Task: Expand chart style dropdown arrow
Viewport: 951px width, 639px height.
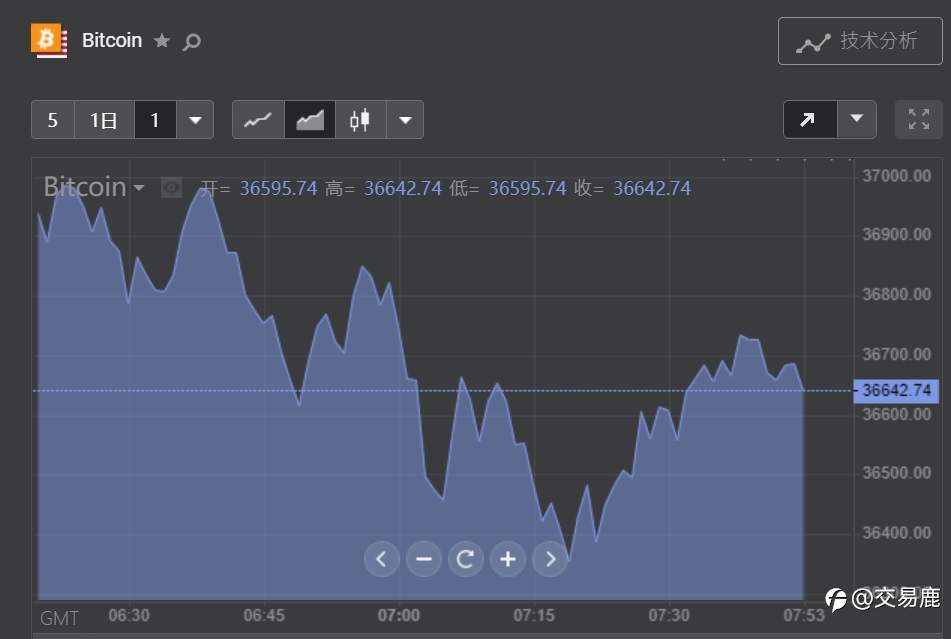Action: [405, 120]
